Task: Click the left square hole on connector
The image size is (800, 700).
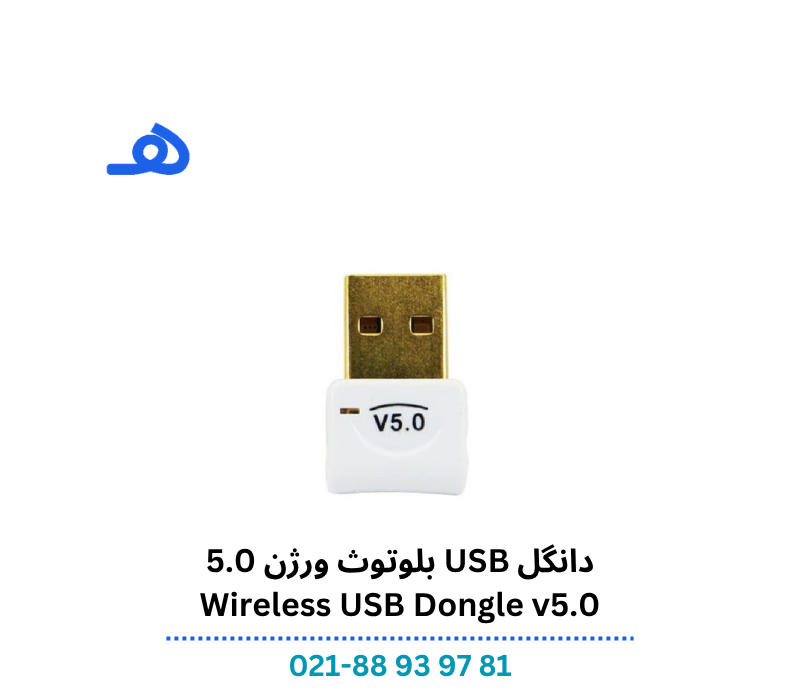Action: click(x=370, y=324)
